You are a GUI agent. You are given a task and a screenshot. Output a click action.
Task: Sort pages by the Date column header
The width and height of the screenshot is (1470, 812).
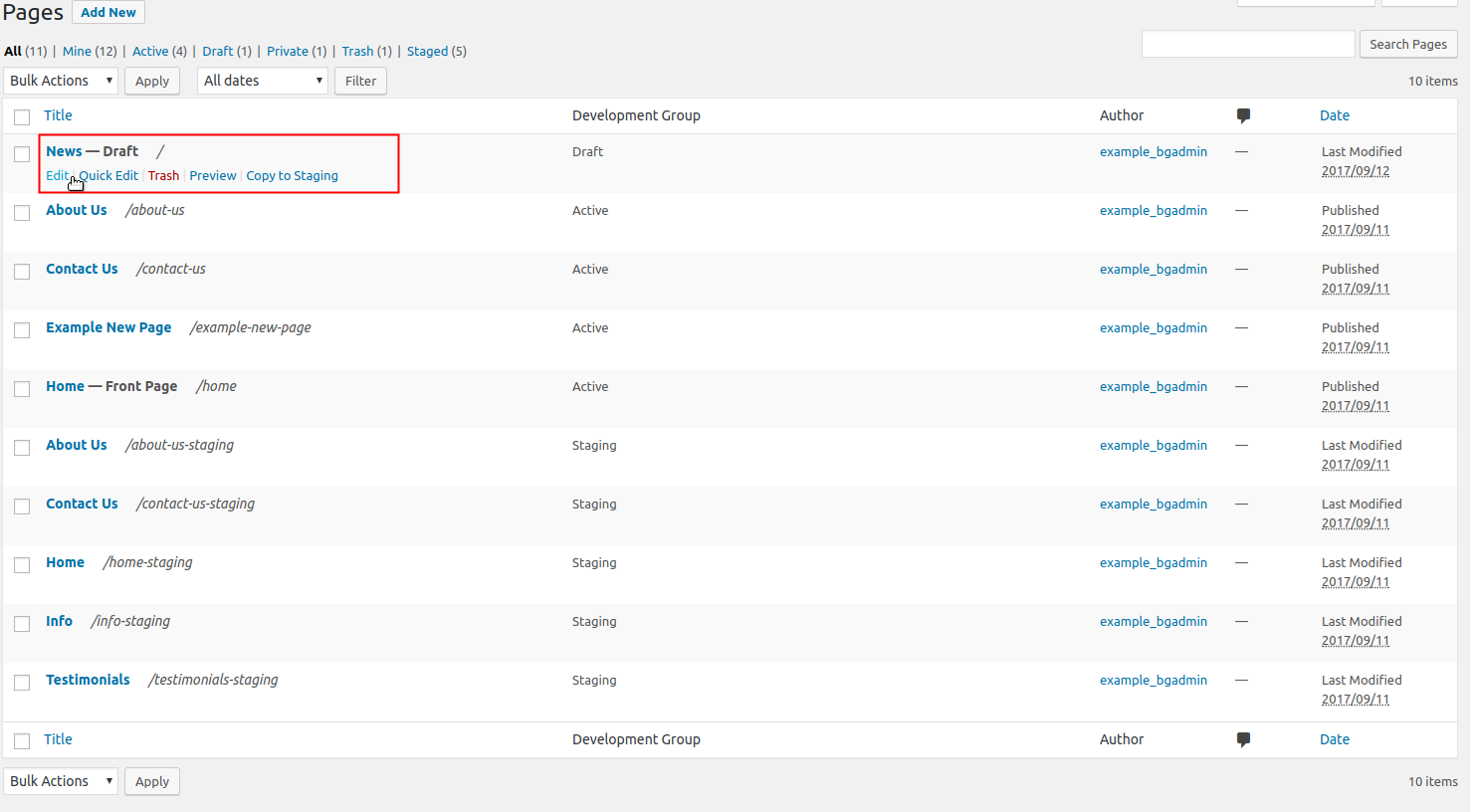pyautogui.click(x=1334, y=115)
